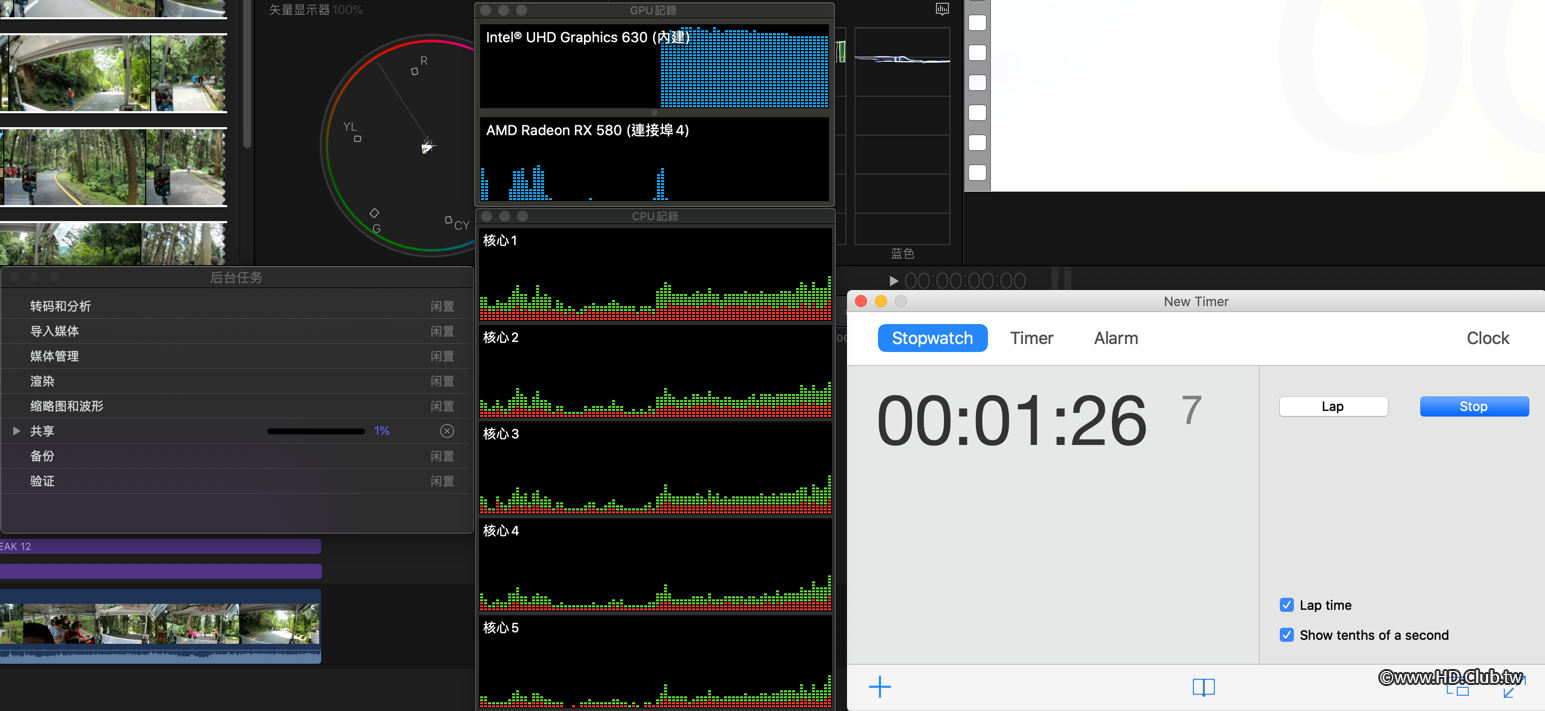Click the 00:00:00:00 viewer timecode

965,281
